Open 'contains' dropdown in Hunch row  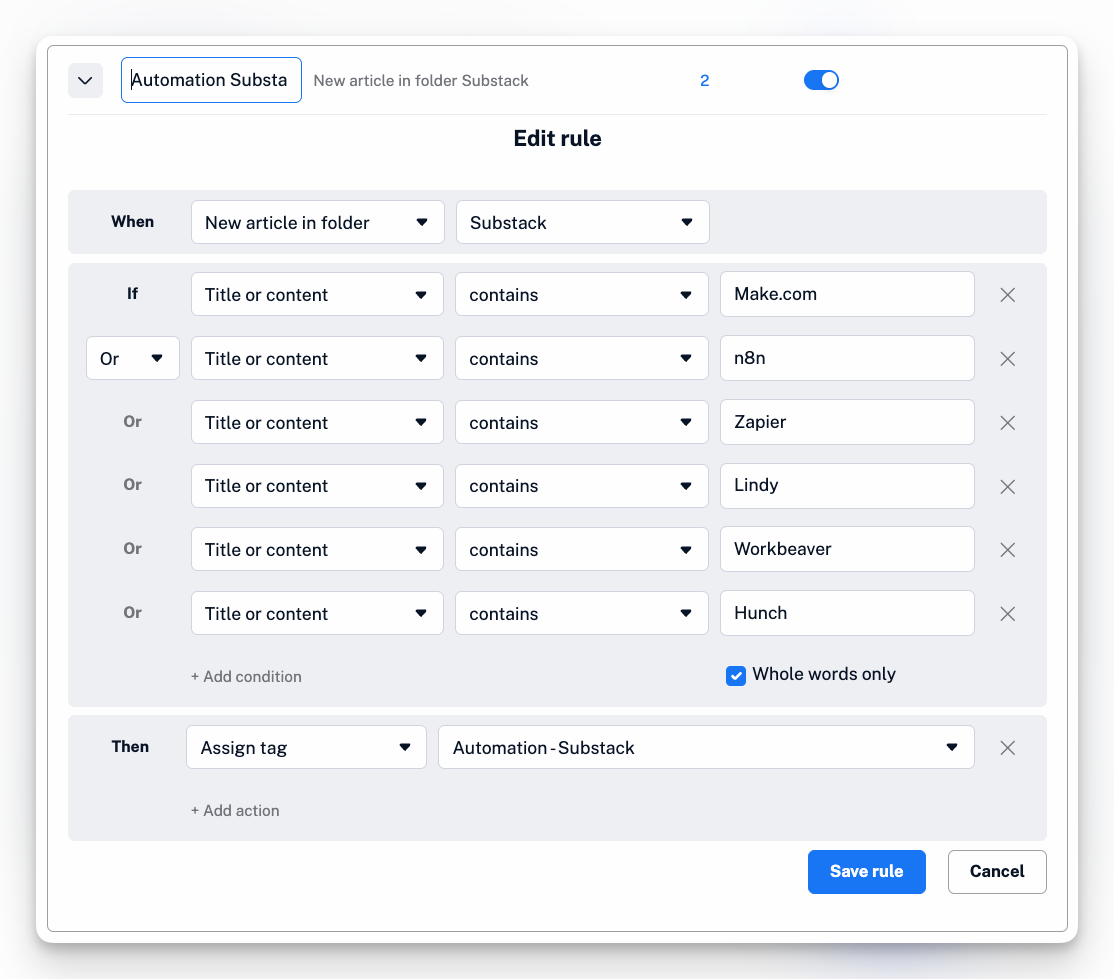[582, 613]
